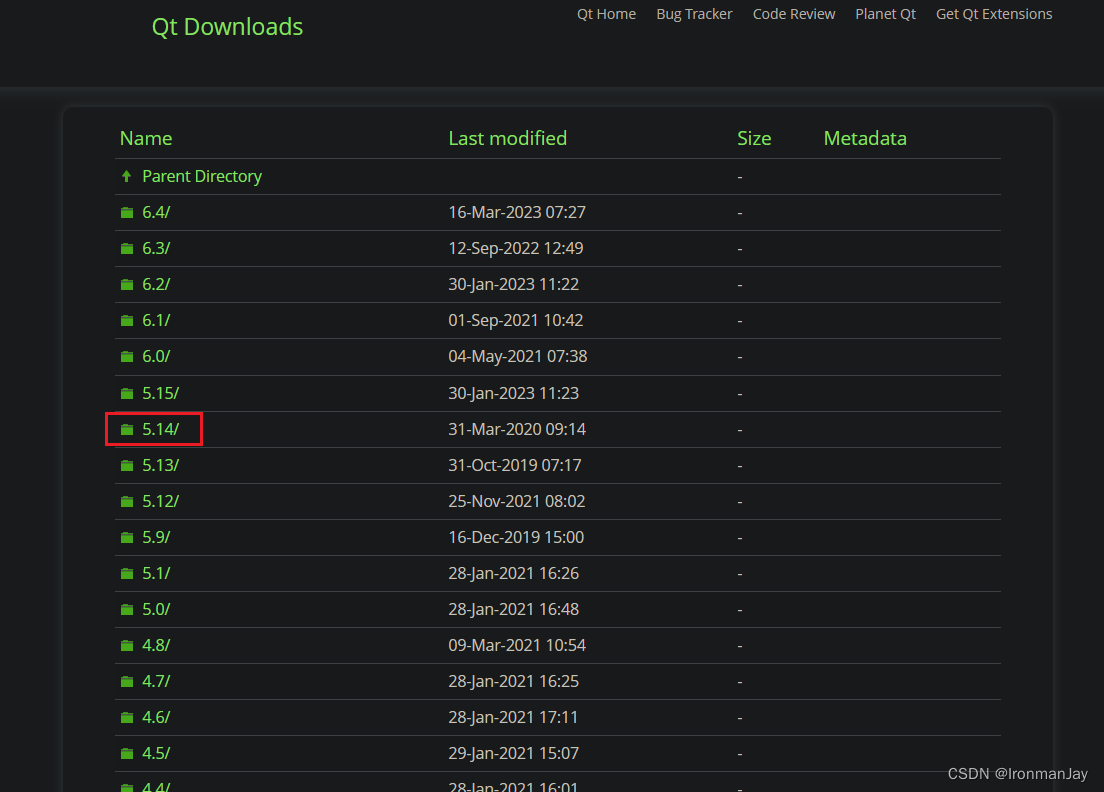This screenshot has width=1104, height=792.
Task: Click the date 31-Oct-2019 07:17
Action: tap(515, 465)
